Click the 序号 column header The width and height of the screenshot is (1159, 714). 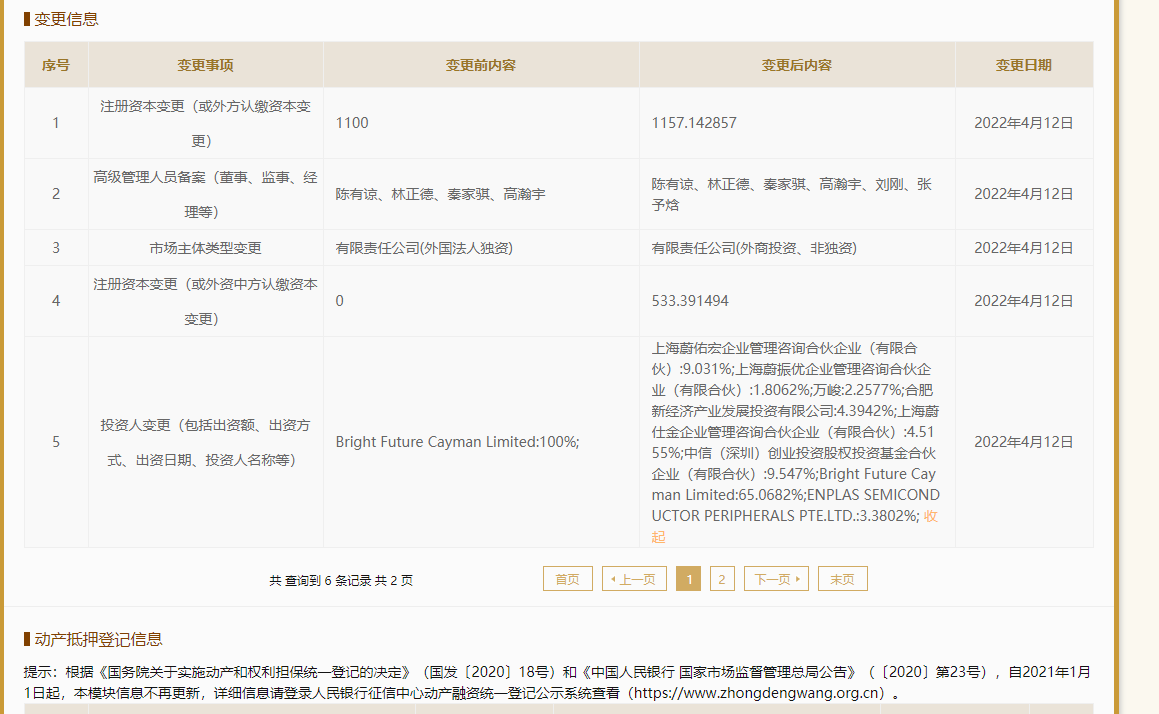coord(56,65)
